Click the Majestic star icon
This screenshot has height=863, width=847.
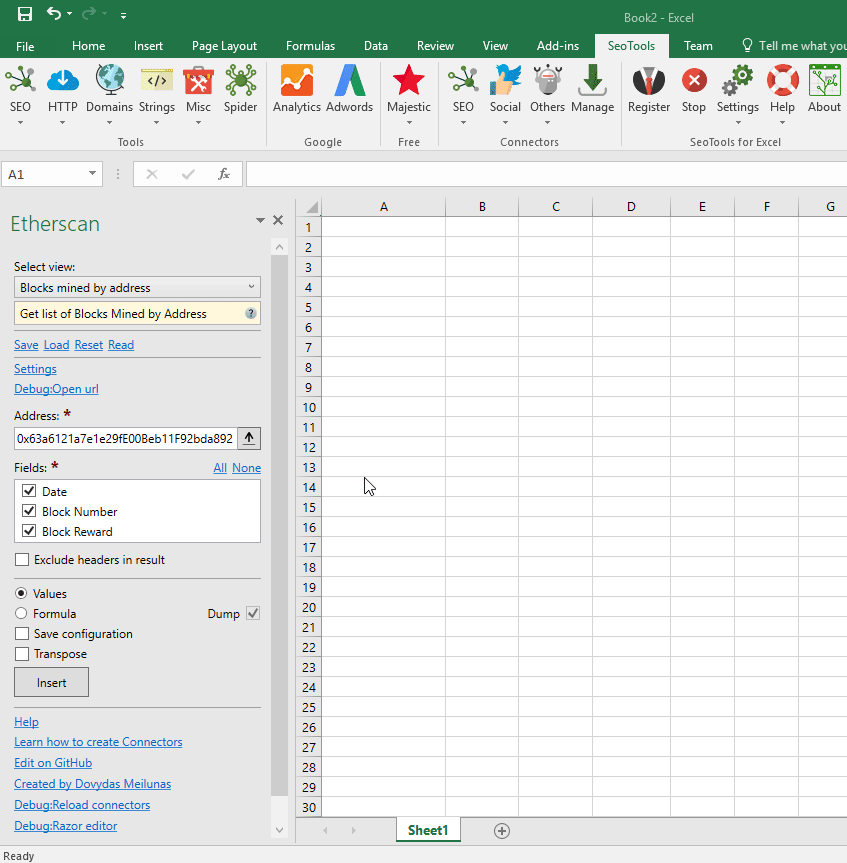pos(408,81)
